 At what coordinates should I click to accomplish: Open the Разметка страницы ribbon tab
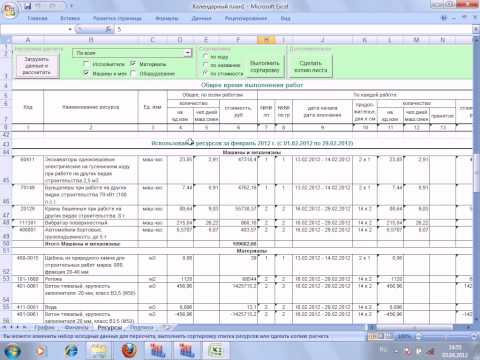pyautogui.click(x=117, y=18)
